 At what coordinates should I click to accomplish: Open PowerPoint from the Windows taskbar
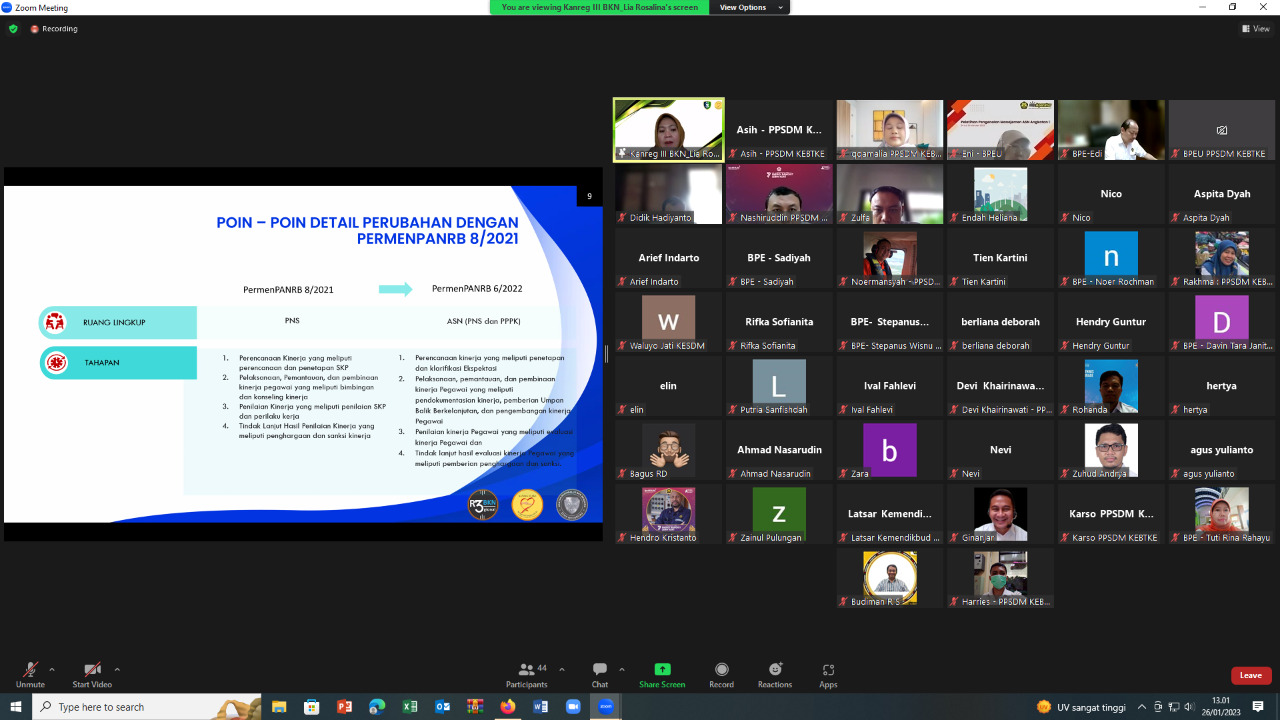click(344, 707)
